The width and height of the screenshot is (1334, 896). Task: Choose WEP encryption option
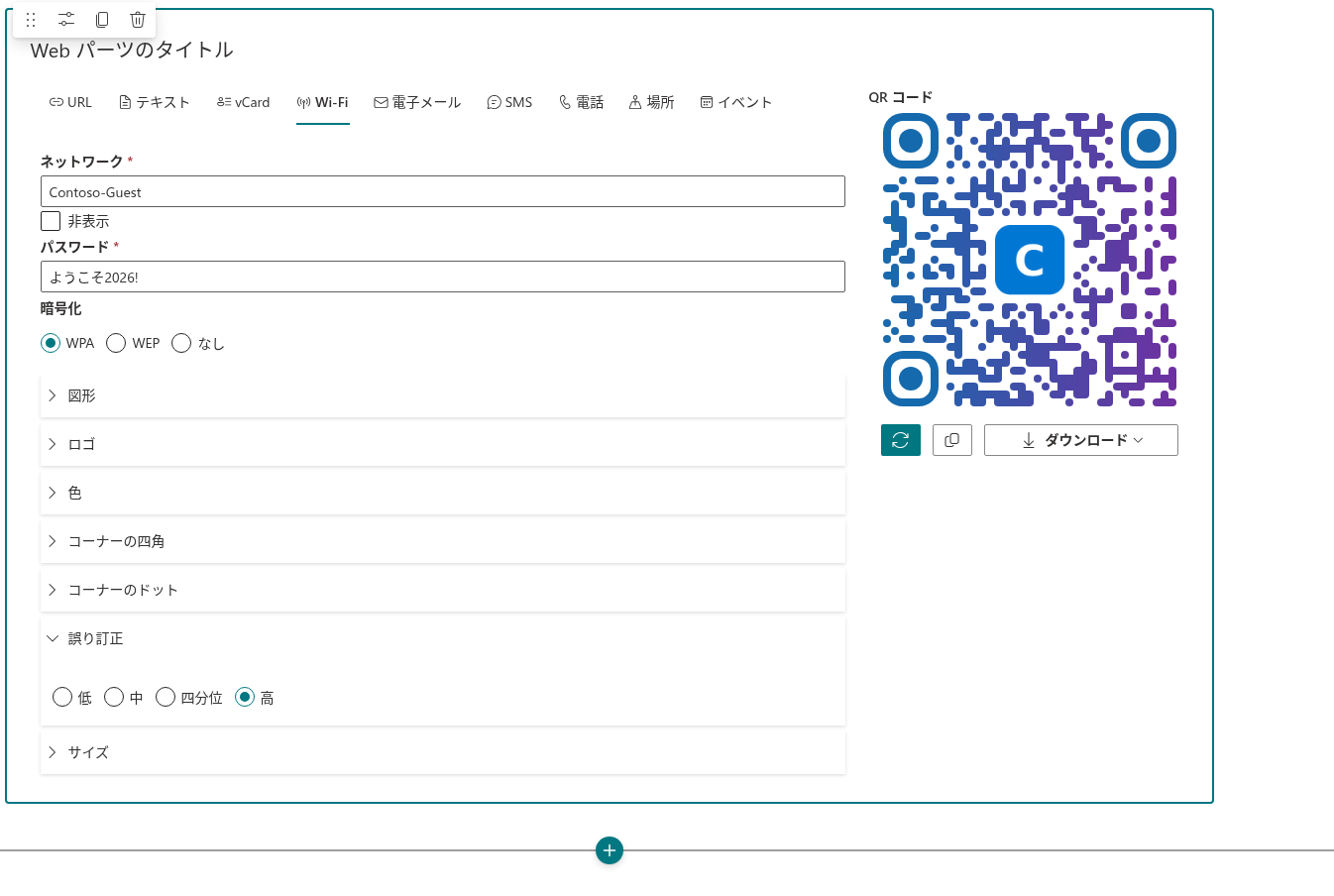116,343
